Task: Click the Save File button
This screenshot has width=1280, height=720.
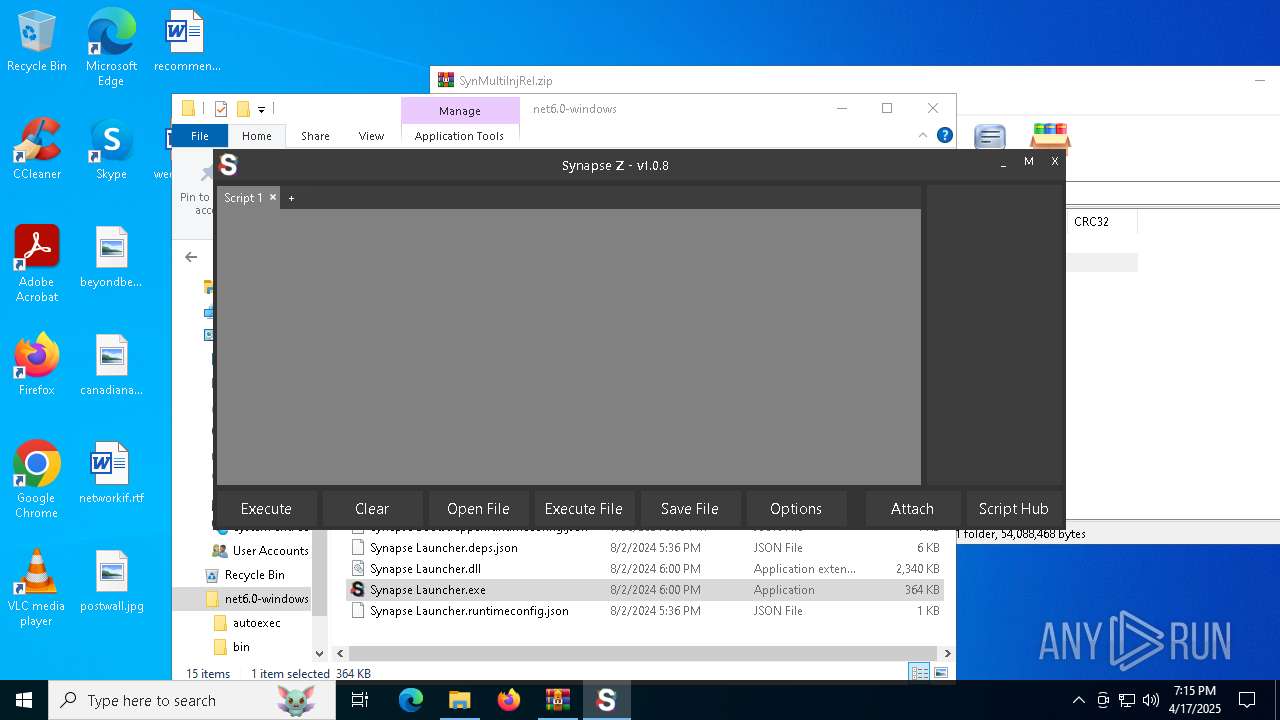Action: click(x=690, y=508)
